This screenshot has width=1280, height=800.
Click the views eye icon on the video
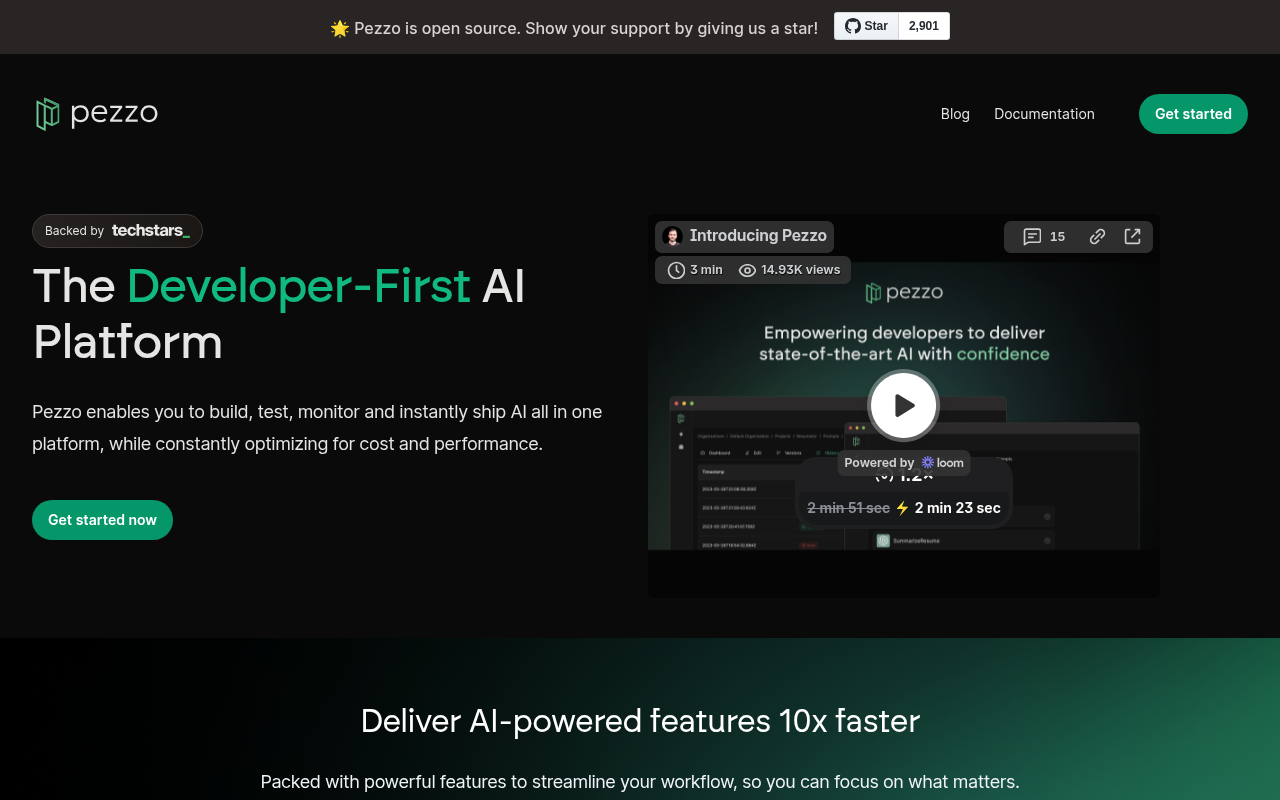pos(747,269)
